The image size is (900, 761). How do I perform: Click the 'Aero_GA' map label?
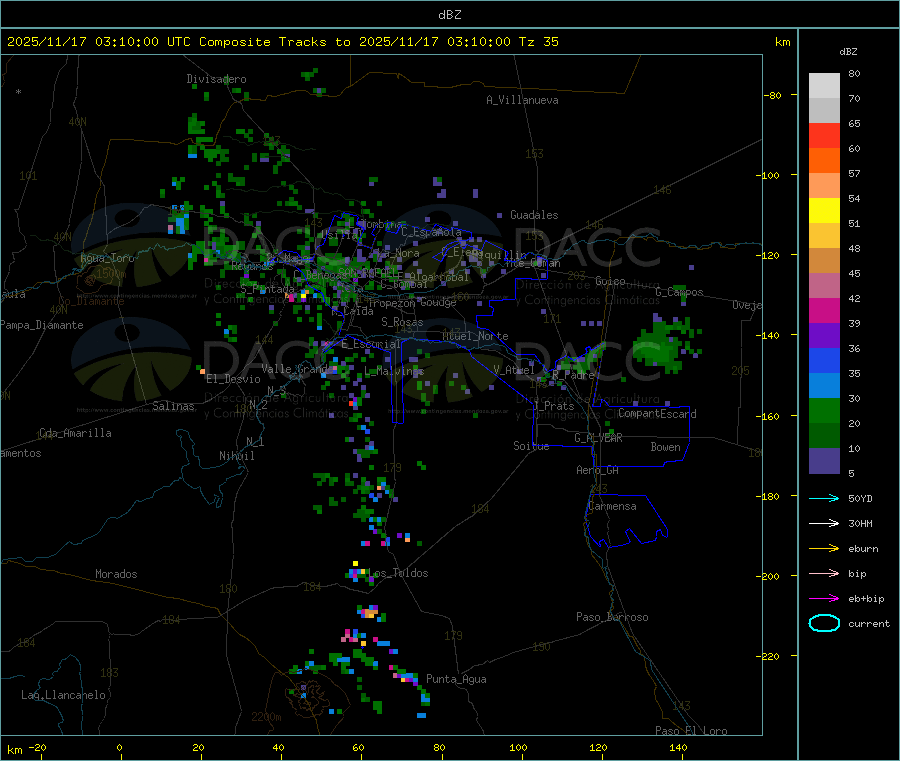coord(598,470)
